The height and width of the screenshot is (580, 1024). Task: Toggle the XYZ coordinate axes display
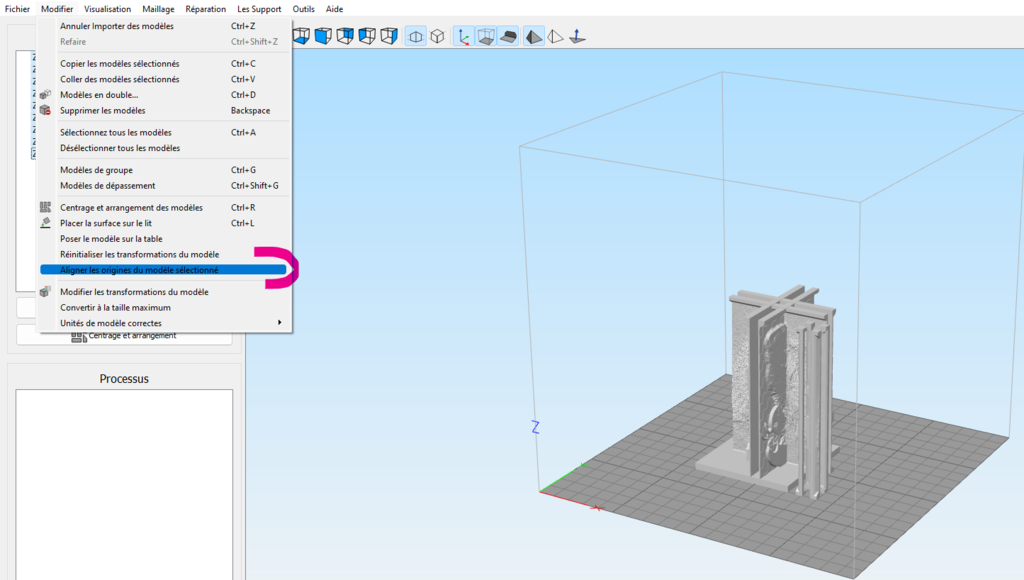464,37
